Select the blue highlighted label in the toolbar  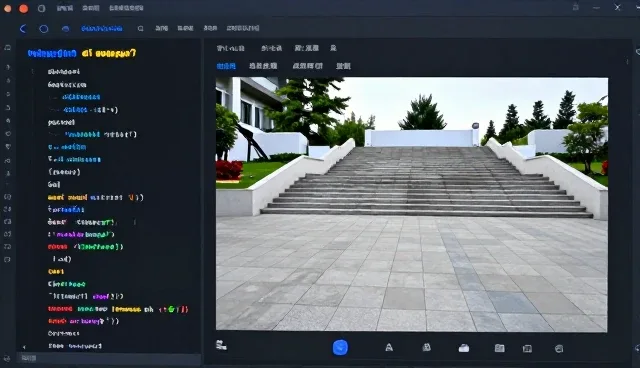point(102,28)
